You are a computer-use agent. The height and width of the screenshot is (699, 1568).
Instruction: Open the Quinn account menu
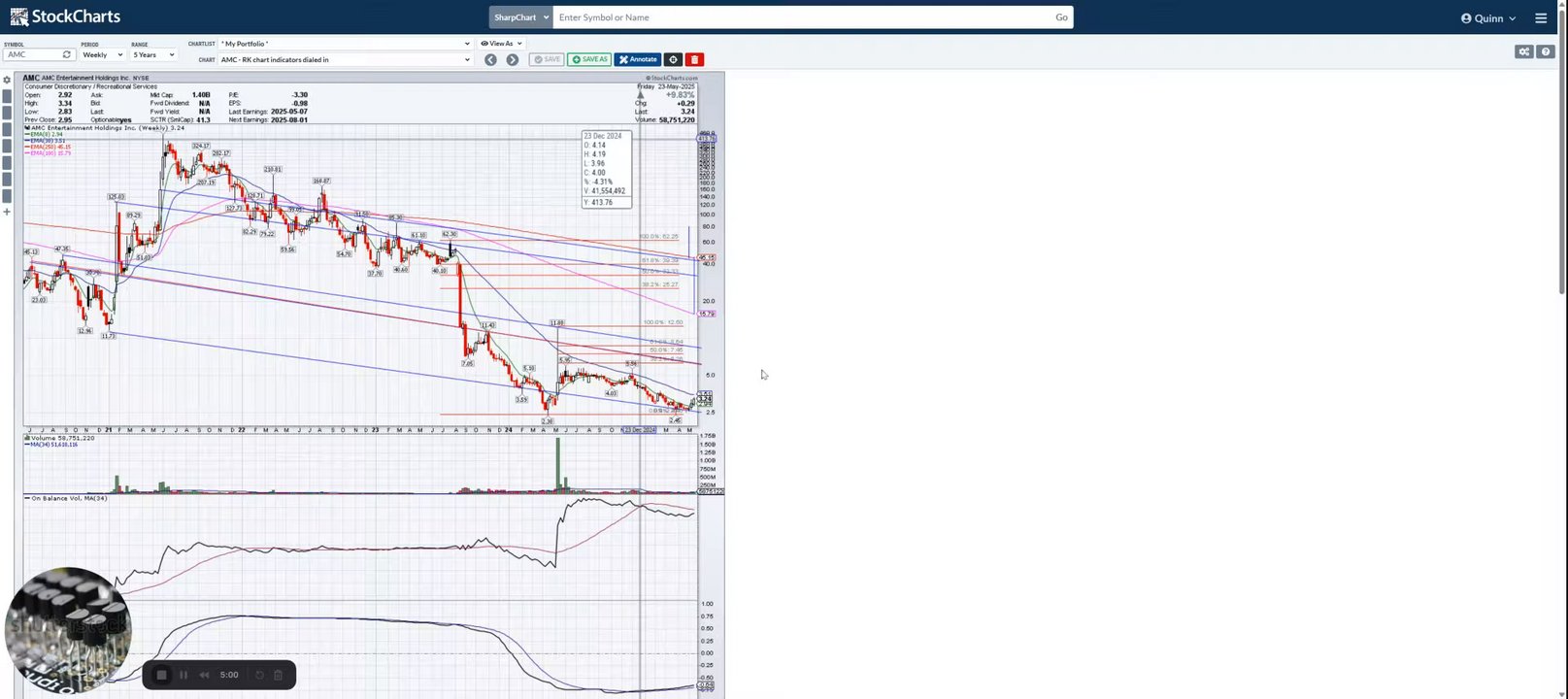pos(1488,18)
